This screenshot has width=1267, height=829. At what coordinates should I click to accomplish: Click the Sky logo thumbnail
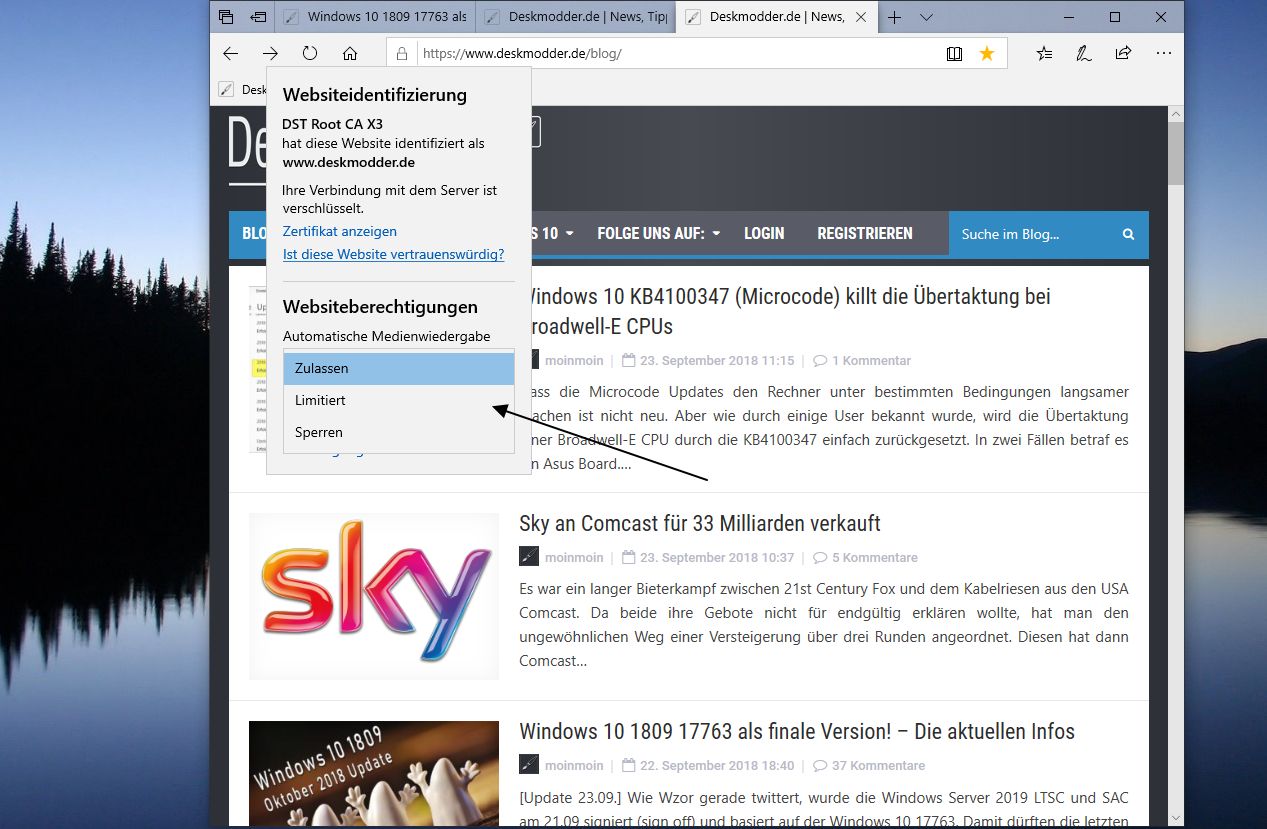(x=374, y=596)
